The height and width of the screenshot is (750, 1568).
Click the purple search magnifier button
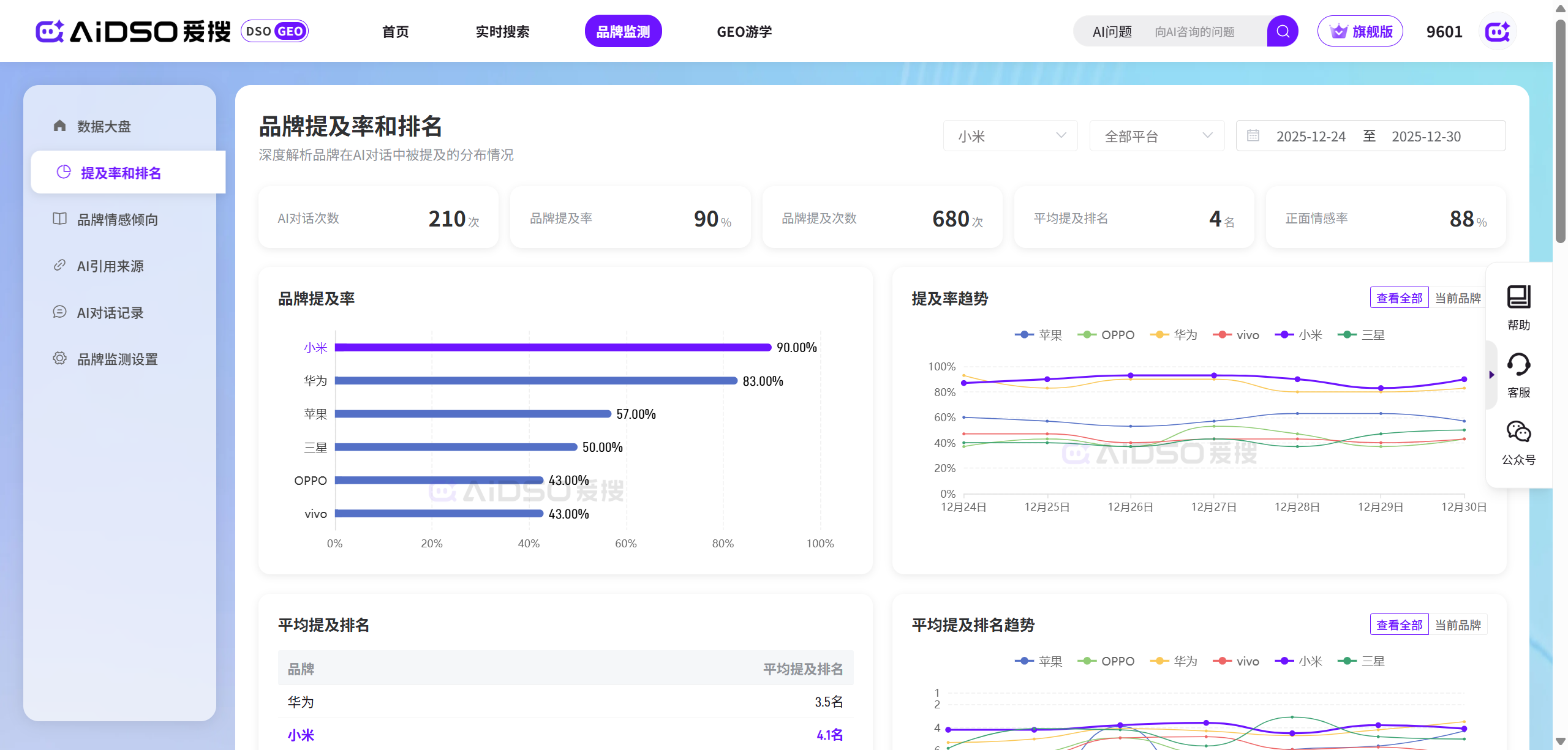click(x=1283, y=31)
